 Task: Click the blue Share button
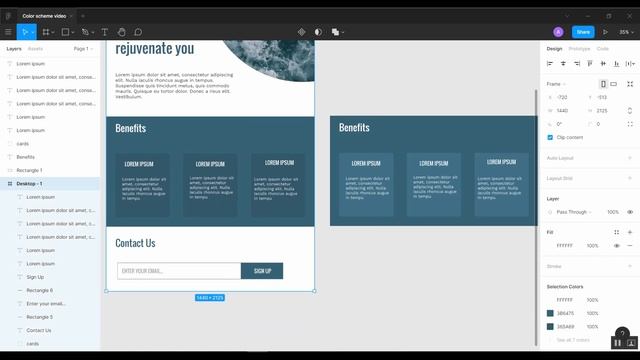click(x=583, y=32)
